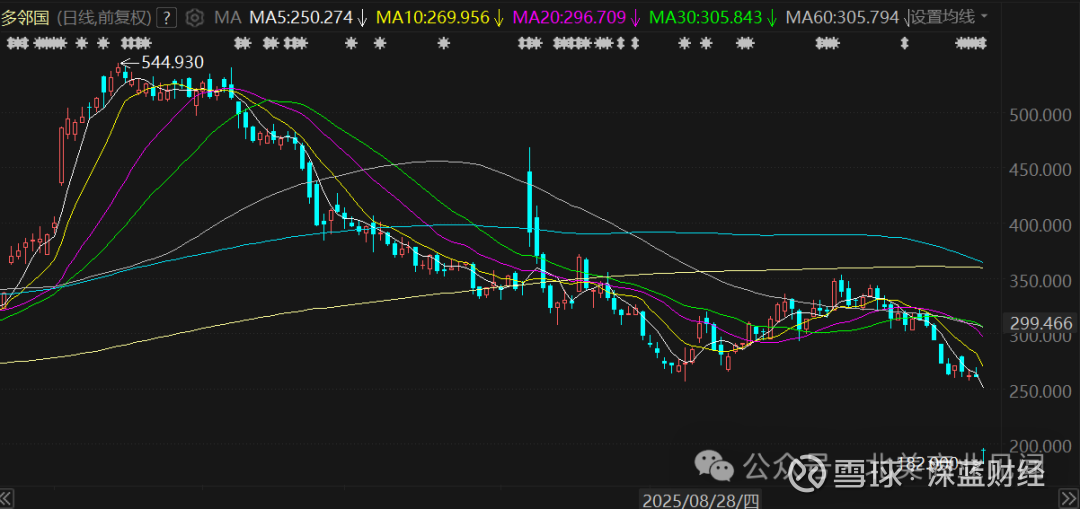Click the tall cyan candlestick spiking above 450

pos(530,200)
